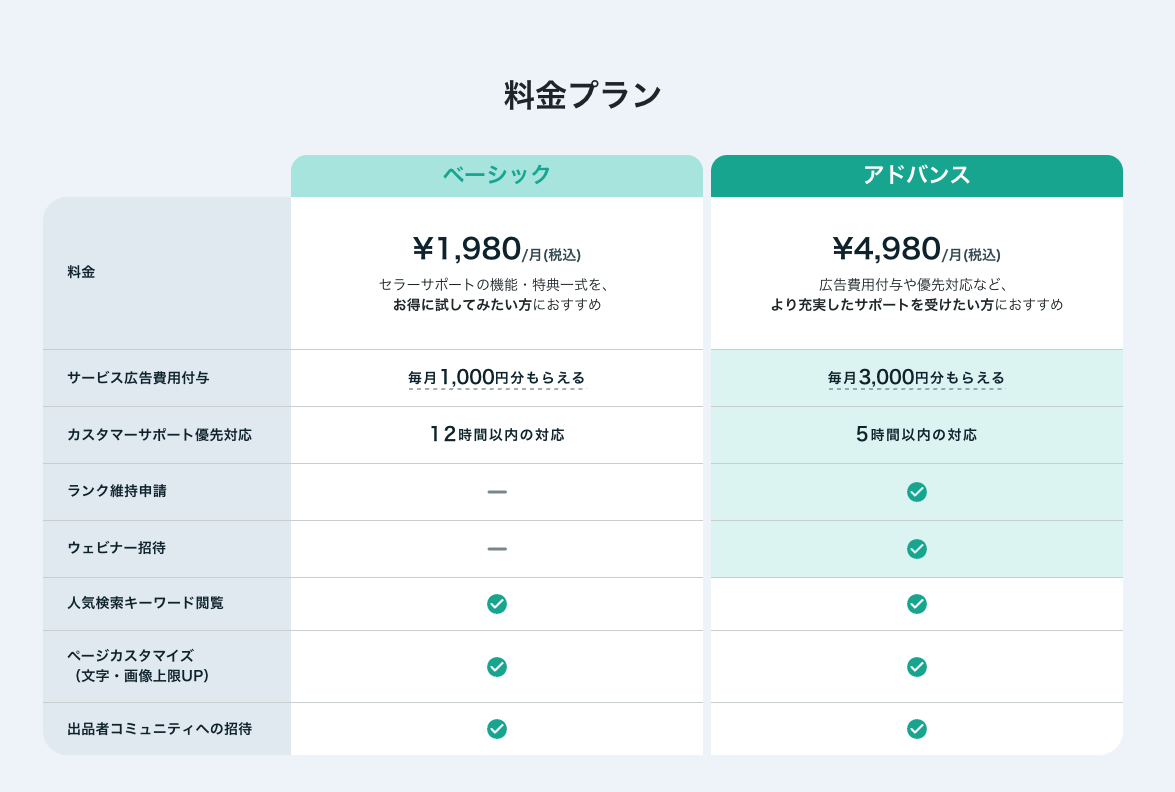Click Advance checkmark for ページカスタマイズ
The height and width of the screenshot is (792, 1175).
[x=916, y=666]
